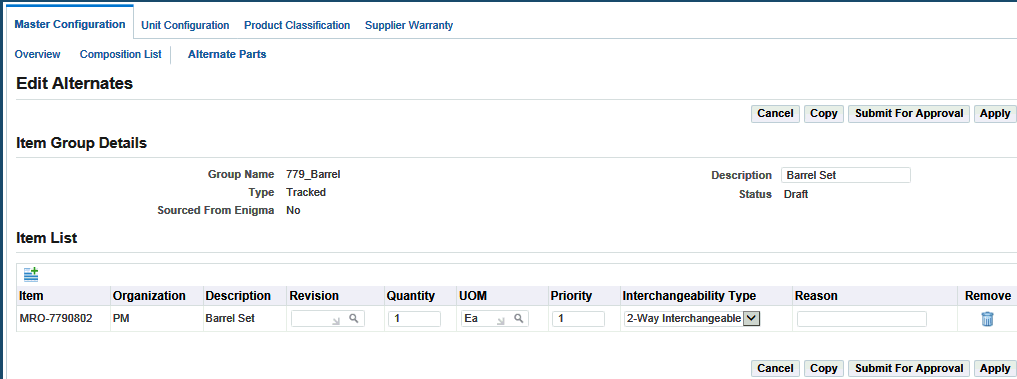Click into the Quantity input field
Viewport: 1017px width, 379px height.
pos(414,319)
